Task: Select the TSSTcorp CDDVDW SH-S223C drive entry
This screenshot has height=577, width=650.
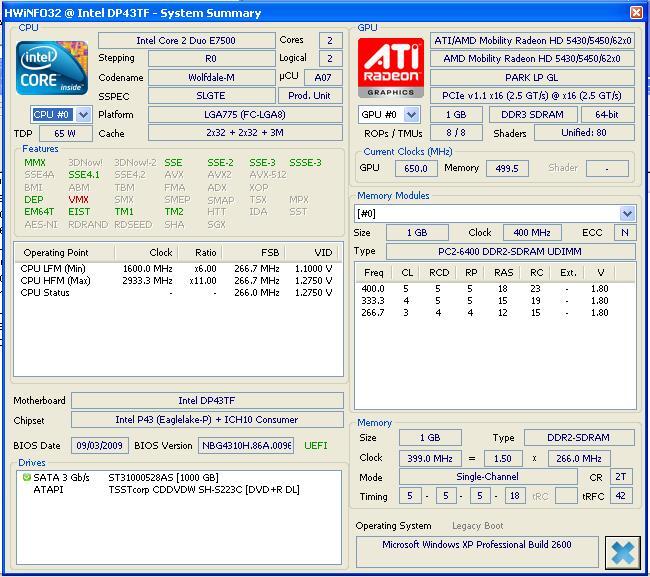Action: pyautogui.click(x=204, y=490)
